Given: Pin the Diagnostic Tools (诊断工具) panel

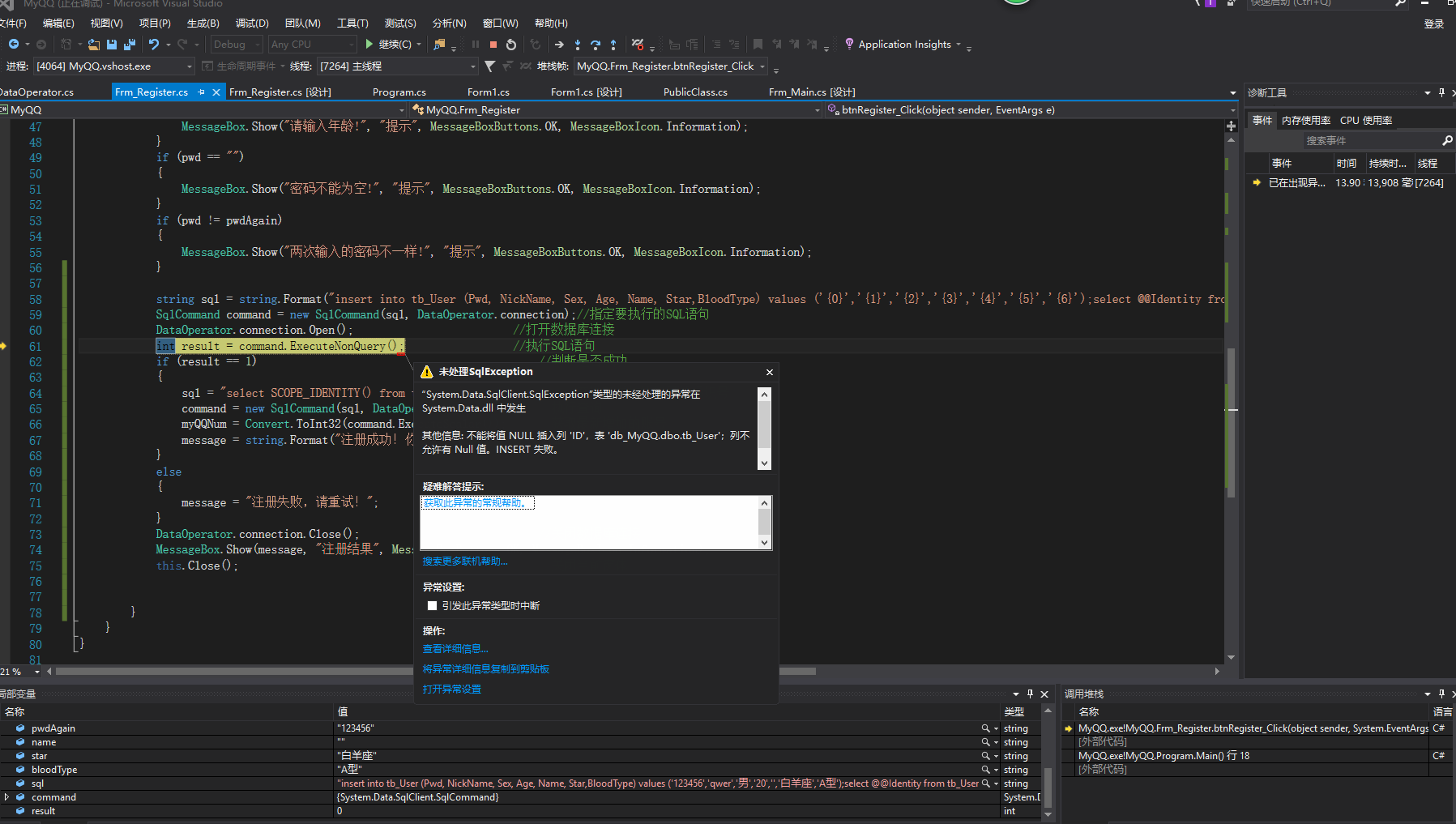Looking at the screenshot, I should (x=1441, y=93).
